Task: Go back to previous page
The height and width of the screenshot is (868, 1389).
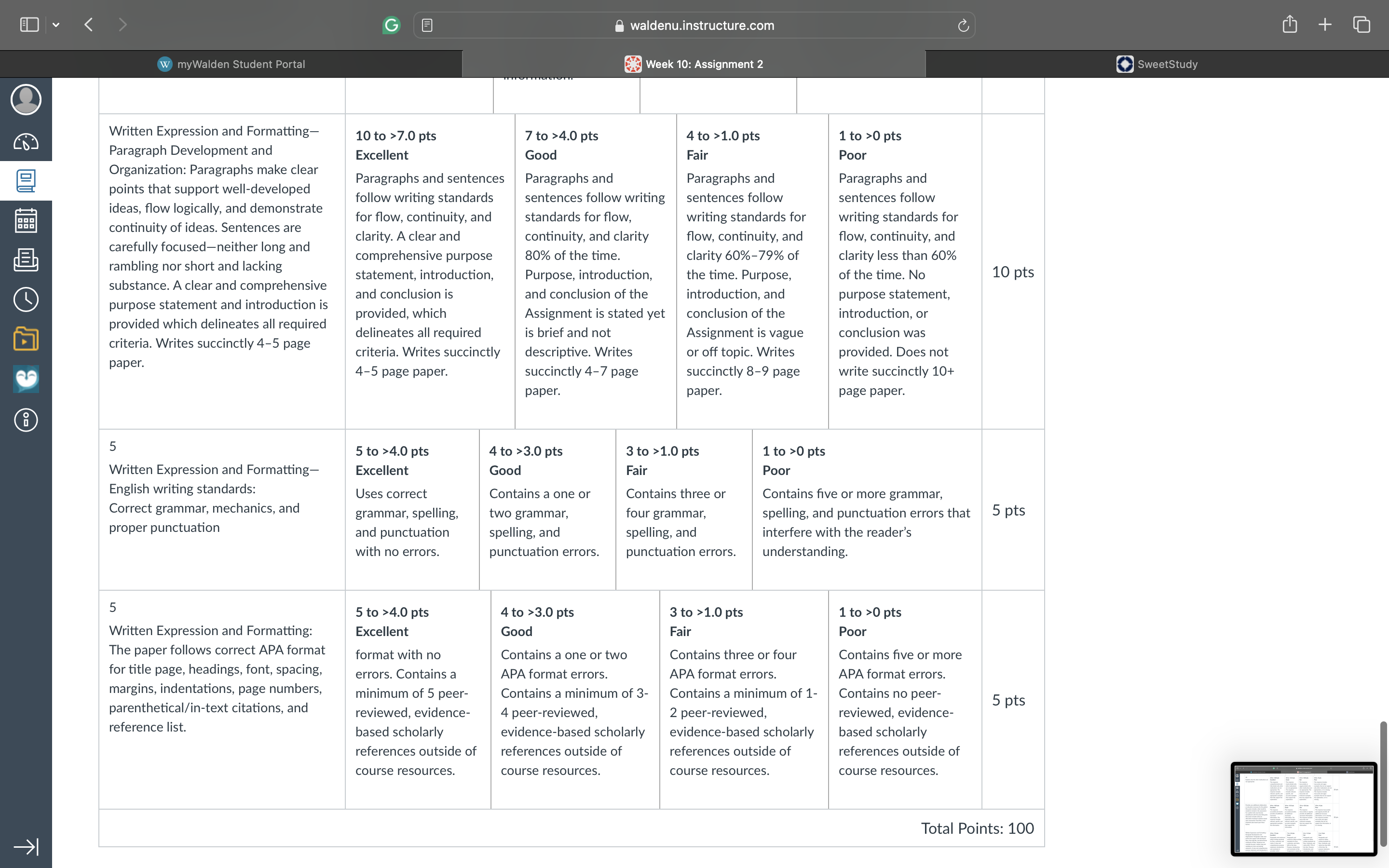Action: click(x=88, y=25)
